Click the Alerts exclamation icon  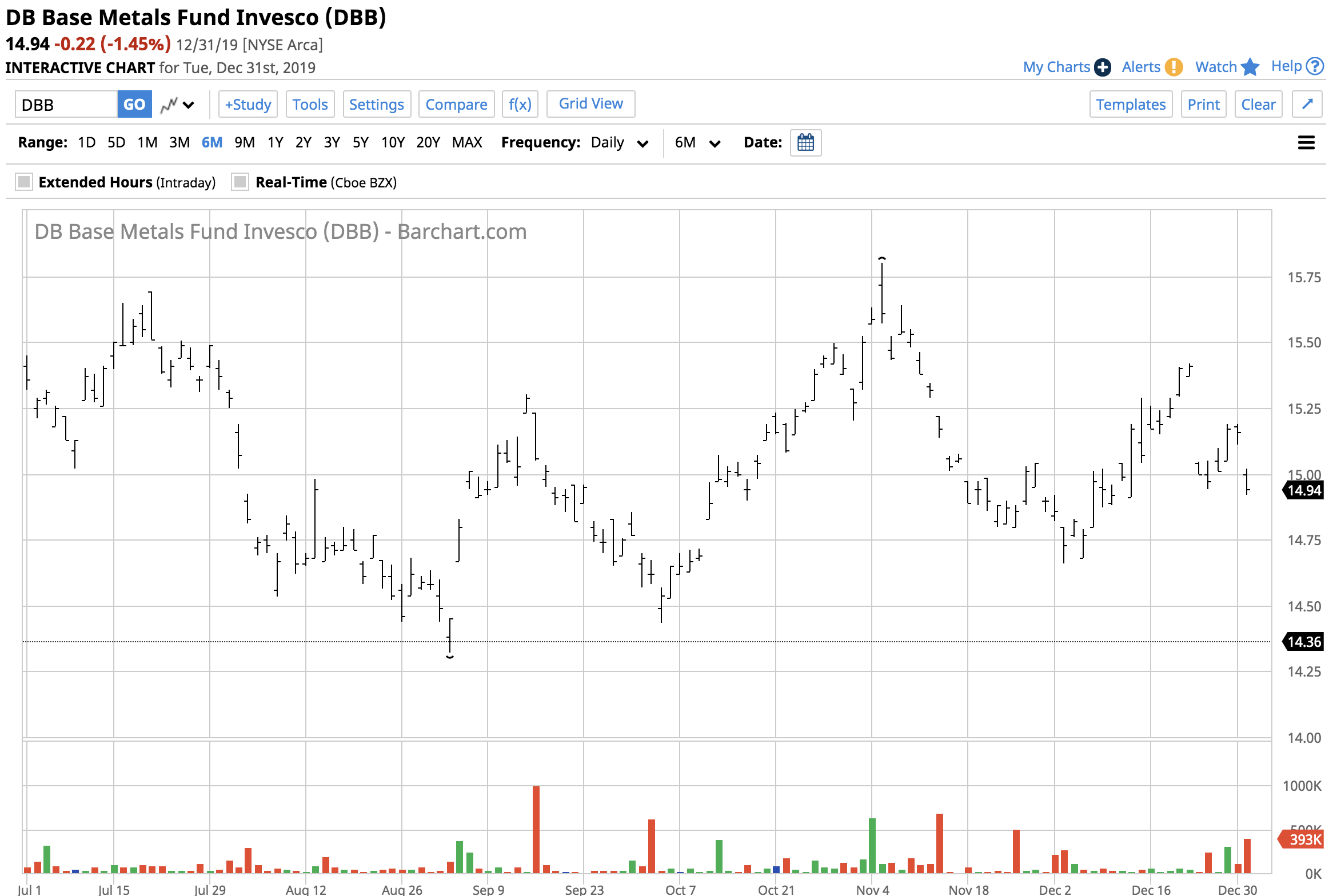click(x=1174, y=67)
